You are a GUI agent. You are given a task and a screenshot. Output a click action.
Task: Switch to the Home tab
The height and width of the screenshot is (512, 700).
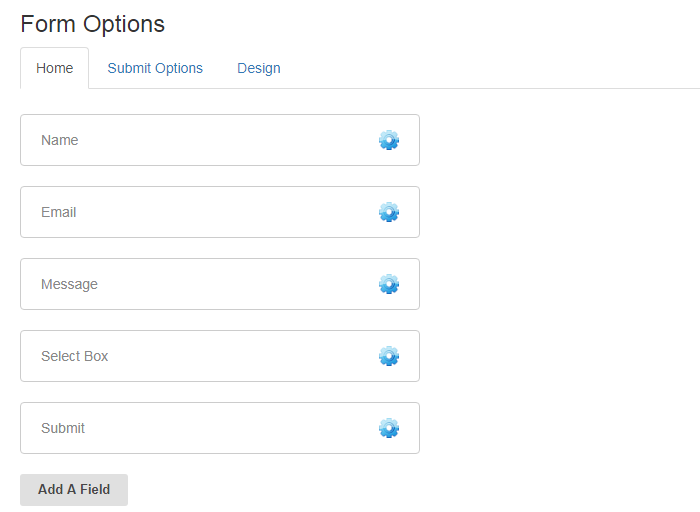pyautogui.click(x=54, y=68)
